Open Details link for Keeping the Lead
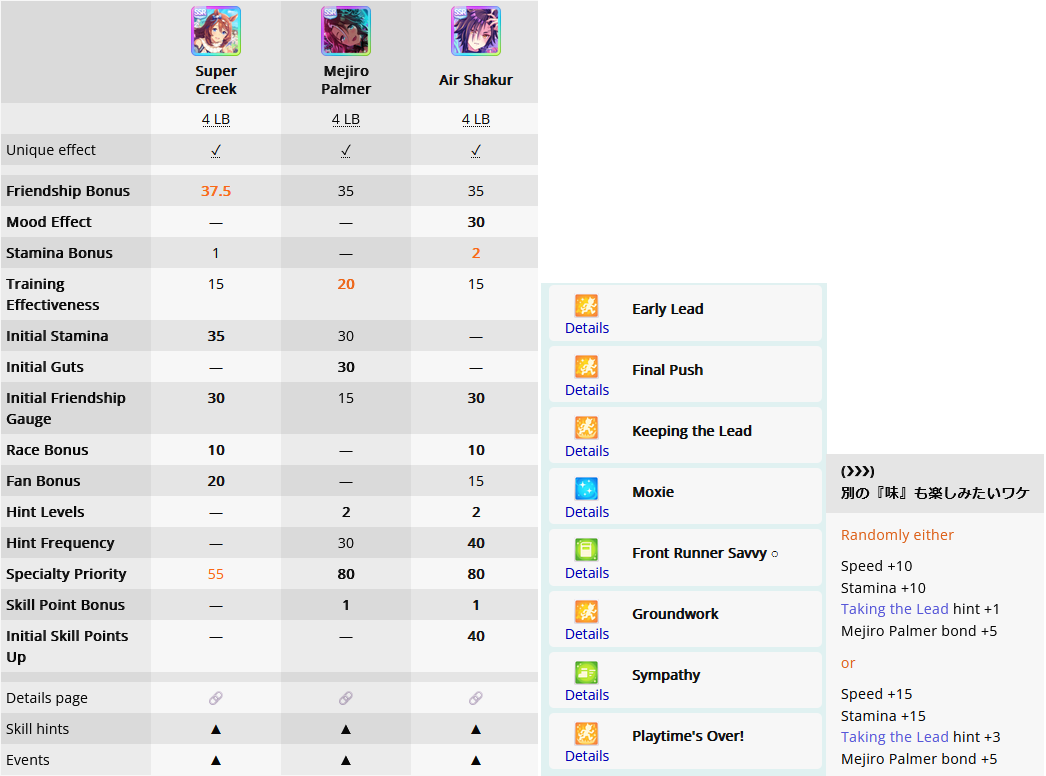Image resolution: width=1046 pixels, height=776 pixels. pos(587,451)
